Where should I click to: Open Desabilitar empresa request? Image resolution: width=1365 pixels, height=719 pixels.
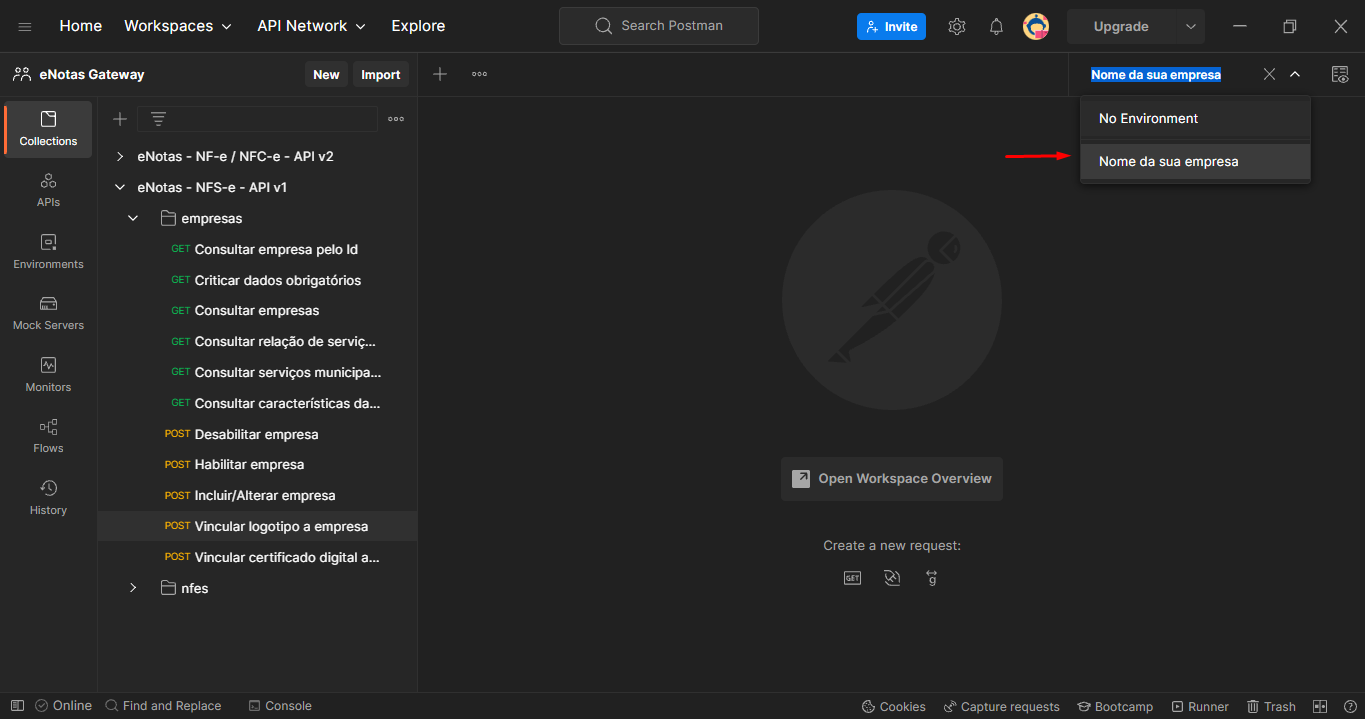258,434
